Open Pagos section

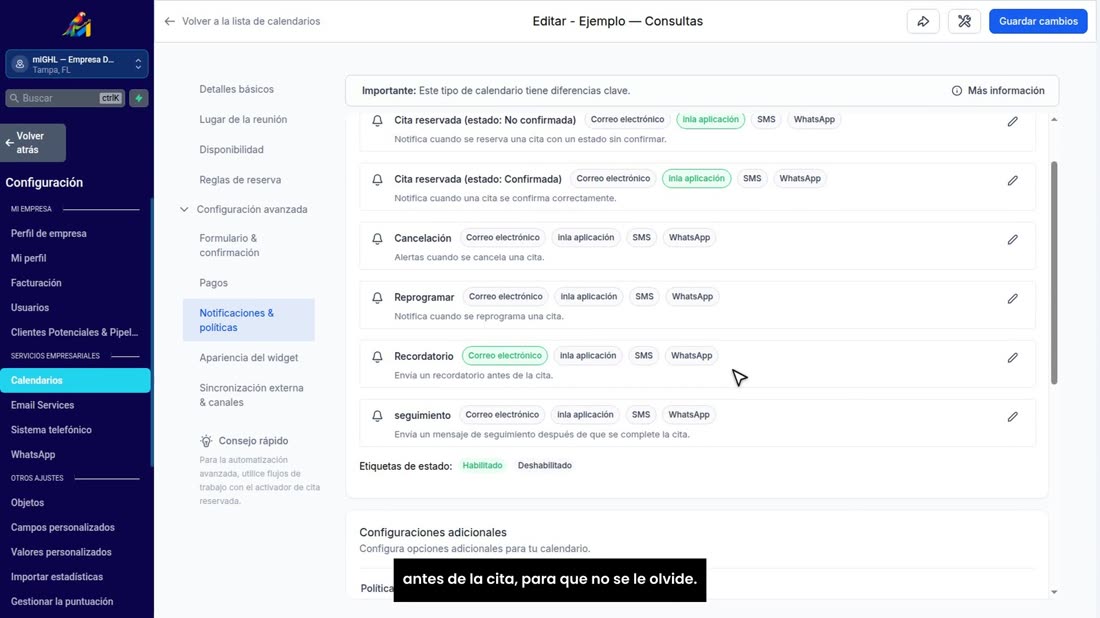(213, 283)
